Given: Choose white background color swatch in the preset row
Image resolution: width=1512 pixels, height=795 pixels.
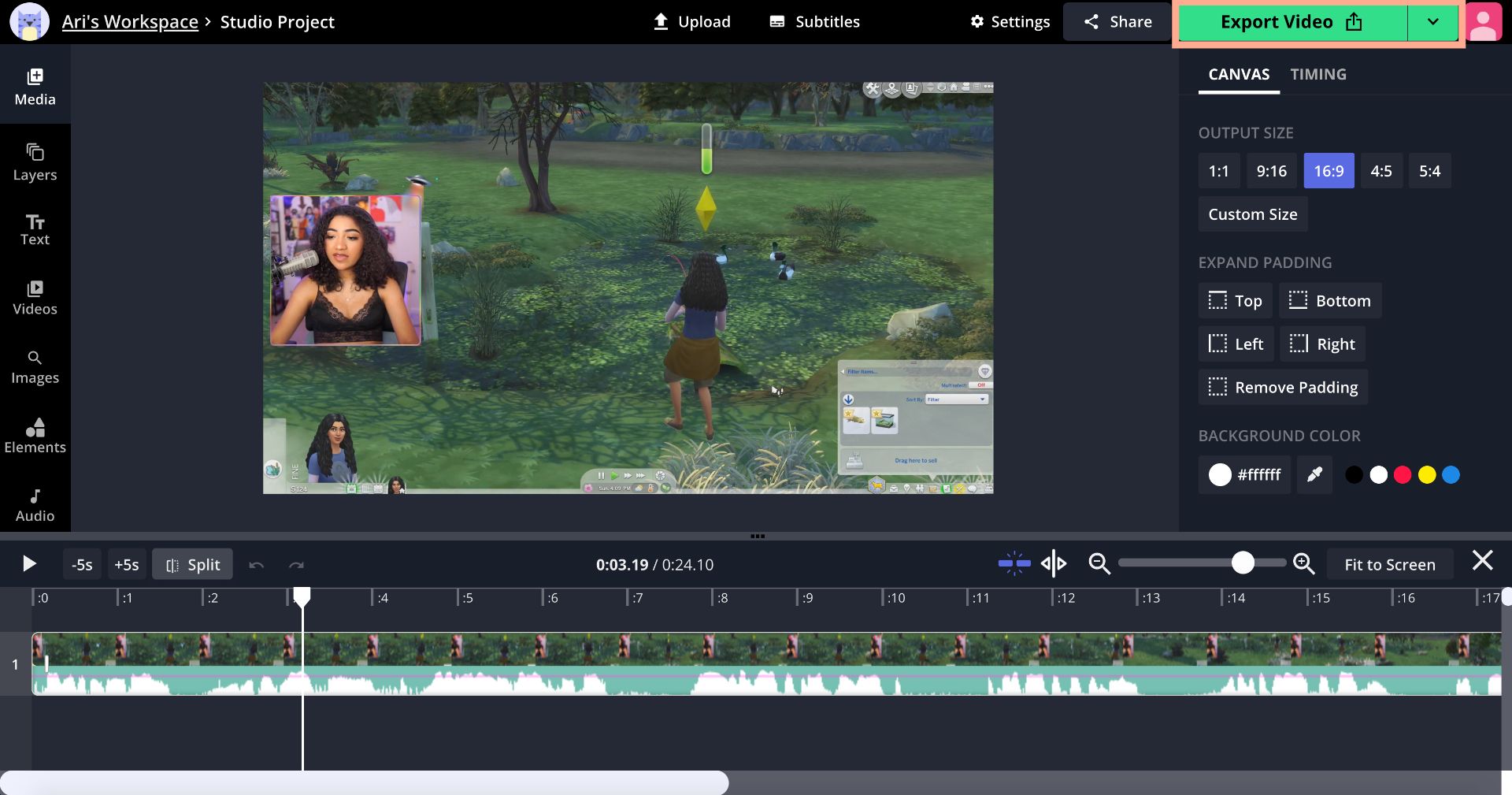Looking at the screenshot, I should [x=1378, y=474].
